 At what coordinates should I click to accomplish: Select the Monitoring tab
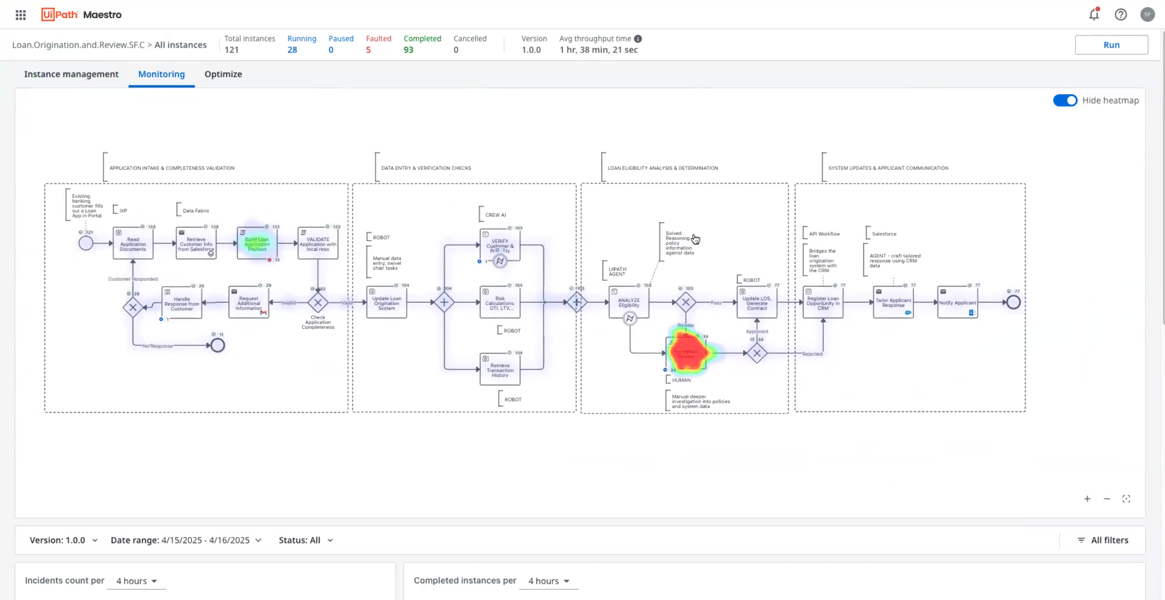[161, 74]
